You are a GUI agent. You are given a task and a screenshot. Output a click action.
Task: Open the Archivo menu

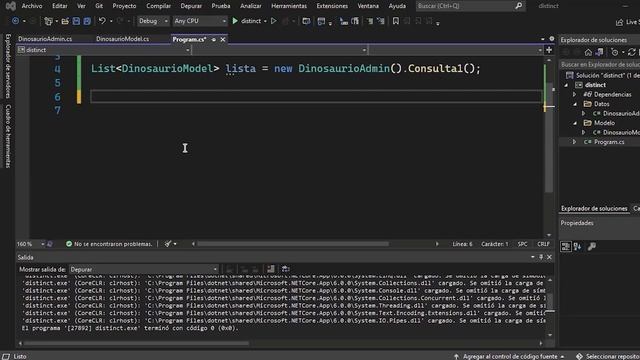(x=32, y=6)
